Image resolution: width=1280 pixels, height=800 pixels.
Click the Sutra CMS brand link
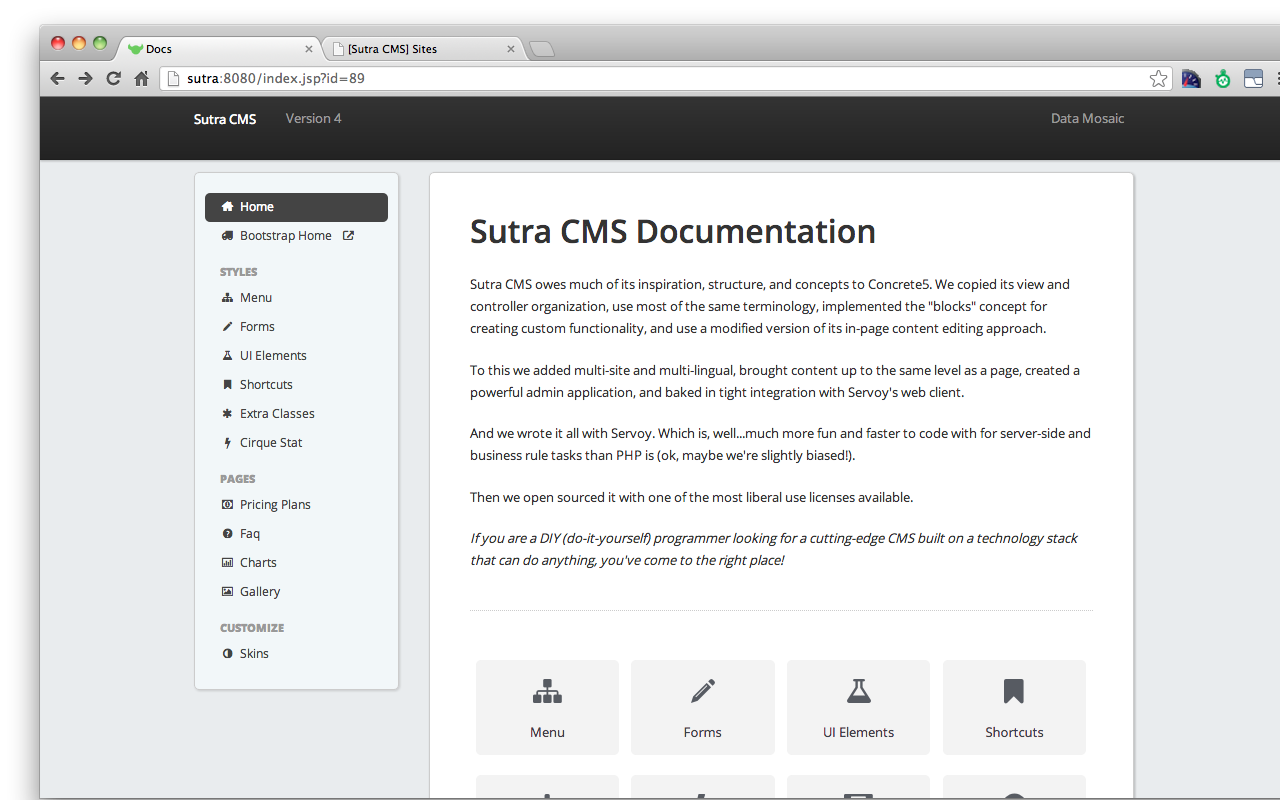coord(225,119)
